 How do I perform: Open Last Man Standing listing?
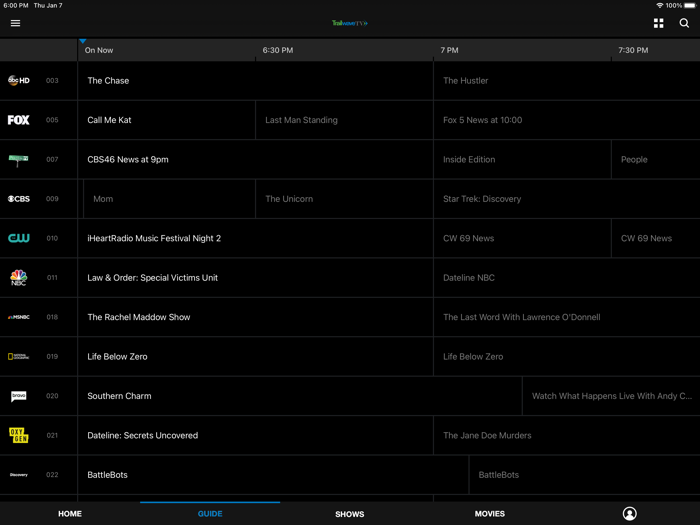[344, 120]
